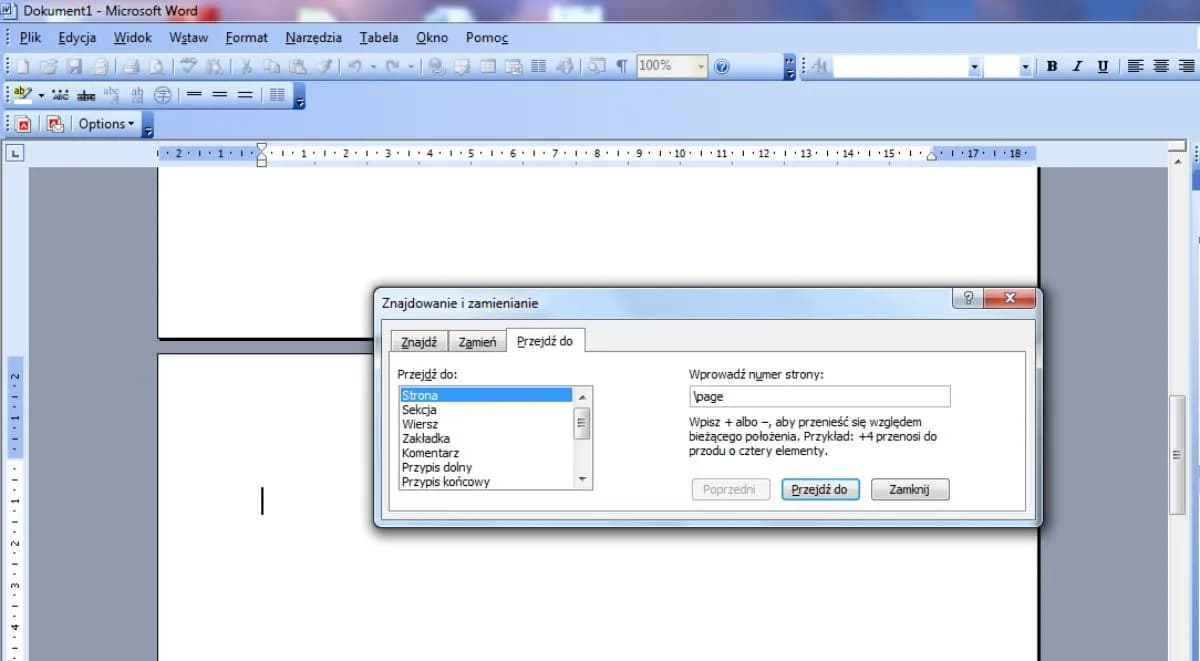This screenshot has width=1200, height=661.
Task: Expand the font name dropdown
Action: 974,66
